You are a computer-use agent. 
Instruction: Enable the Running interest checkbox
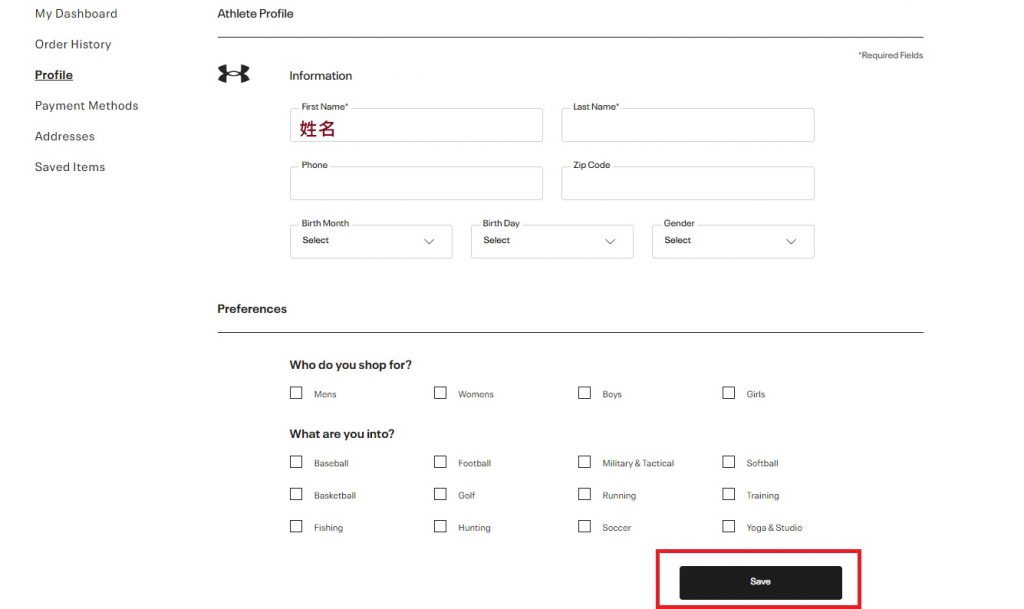(584, 494)
